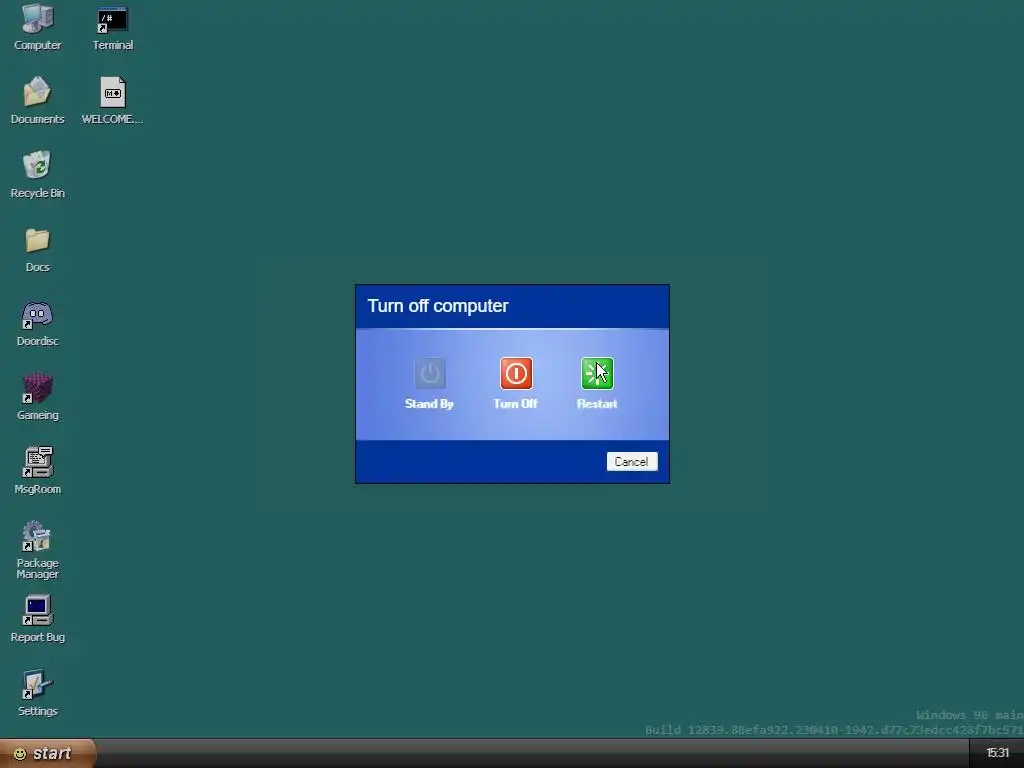Viewport: 1024px width, 768px height.
Task: Open the start menu button
Action: 48,753
